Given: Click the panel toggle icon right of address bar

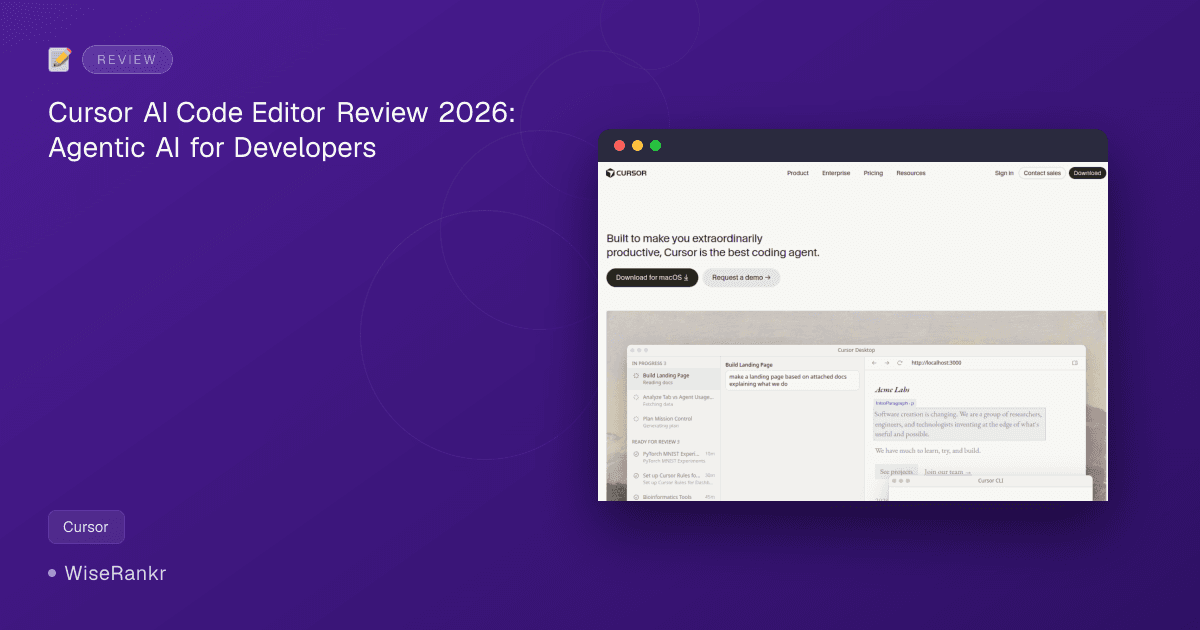Looking at the screenshot, I should [x=1075, y=363].
